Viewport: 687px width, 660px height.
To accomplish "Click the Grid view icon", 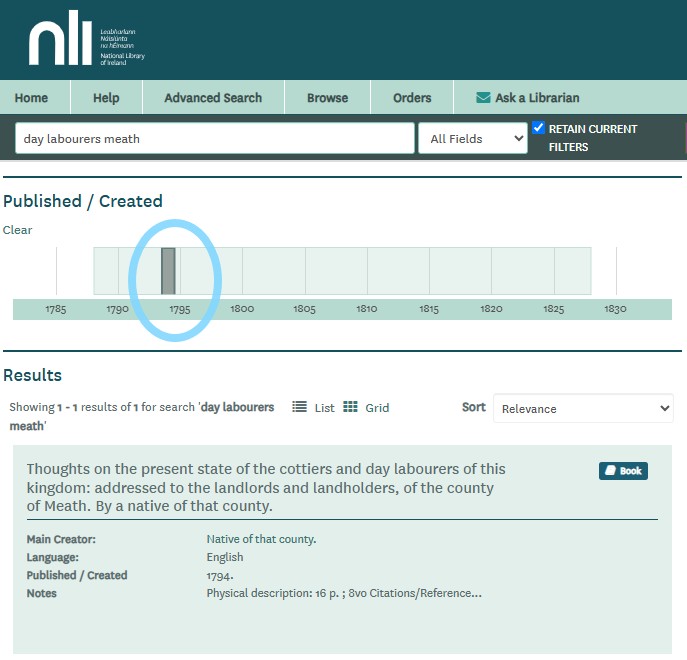I will pos(350,407).
